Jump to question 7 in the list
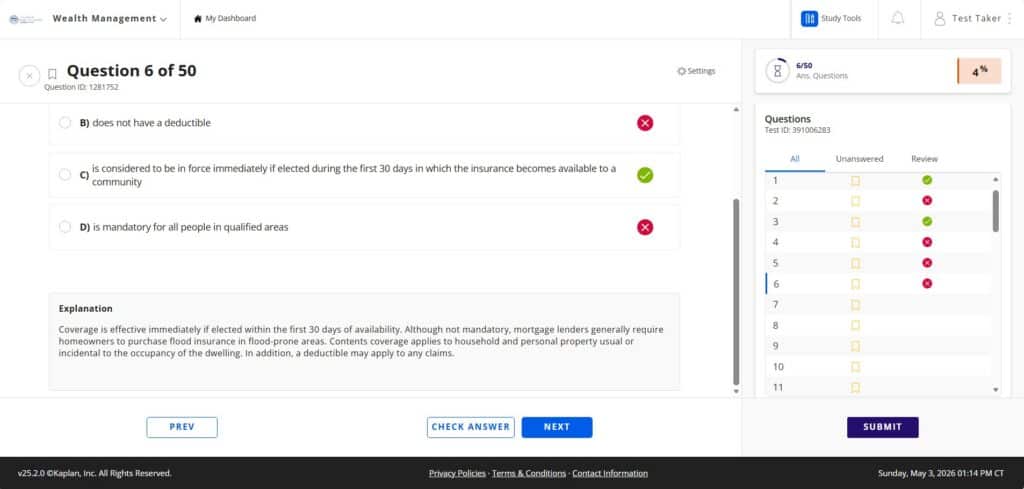The width and height of the screenshot is (1024, 489). (775, 304)
